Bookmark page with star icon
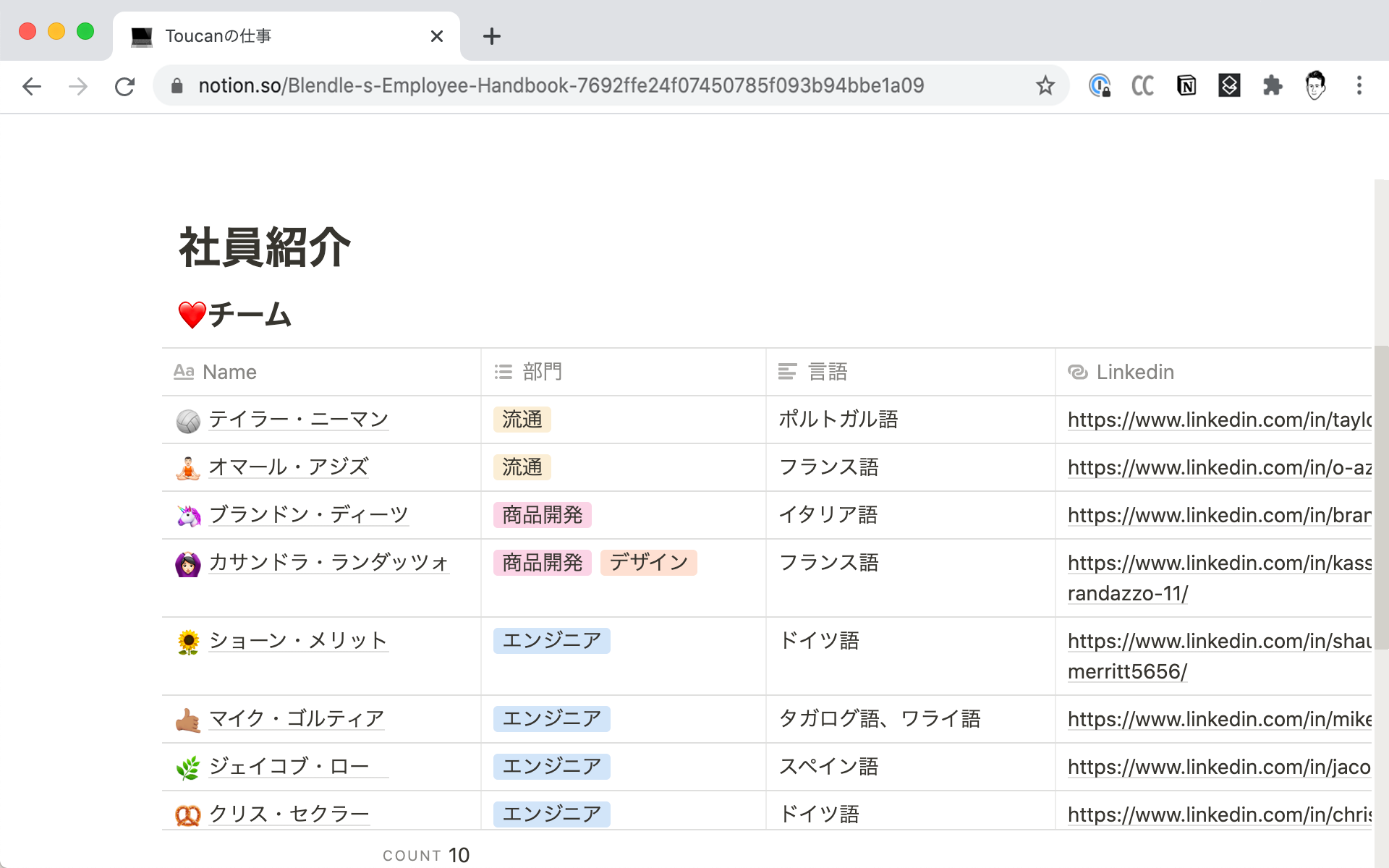Viewport: 1389px width, 868px height. click(1045, 86)
